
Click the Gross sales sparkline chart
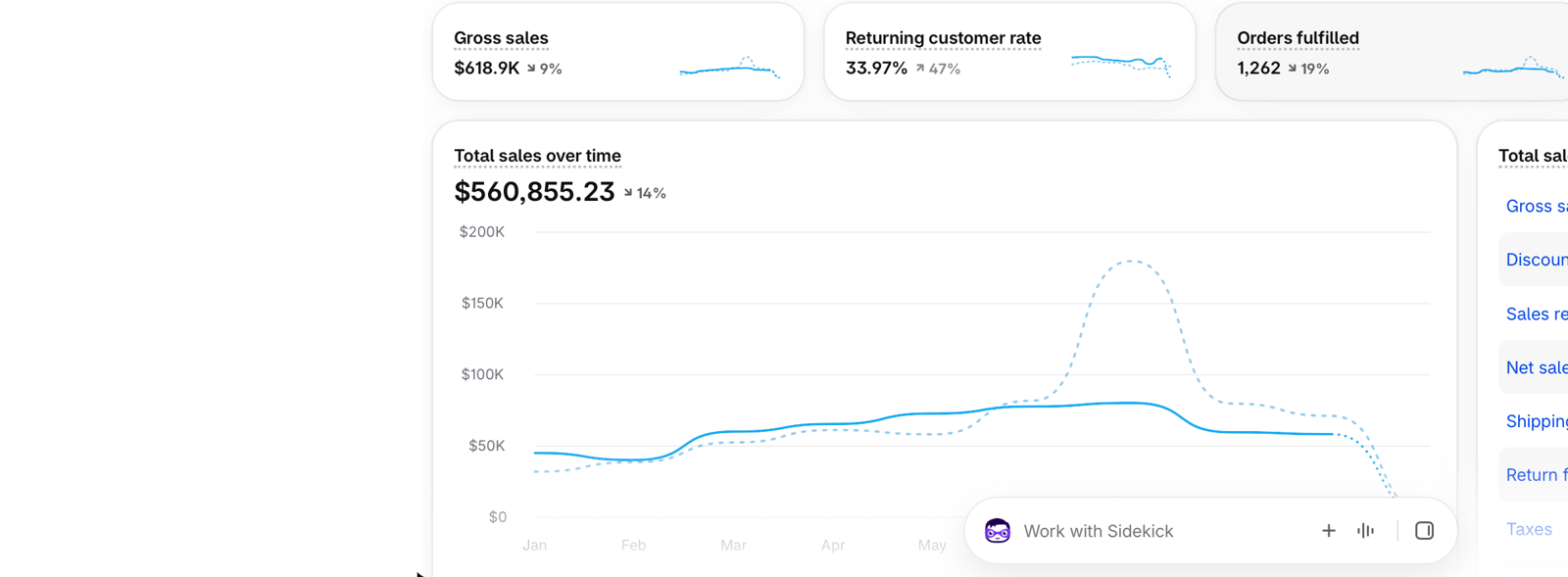[729, 68]
